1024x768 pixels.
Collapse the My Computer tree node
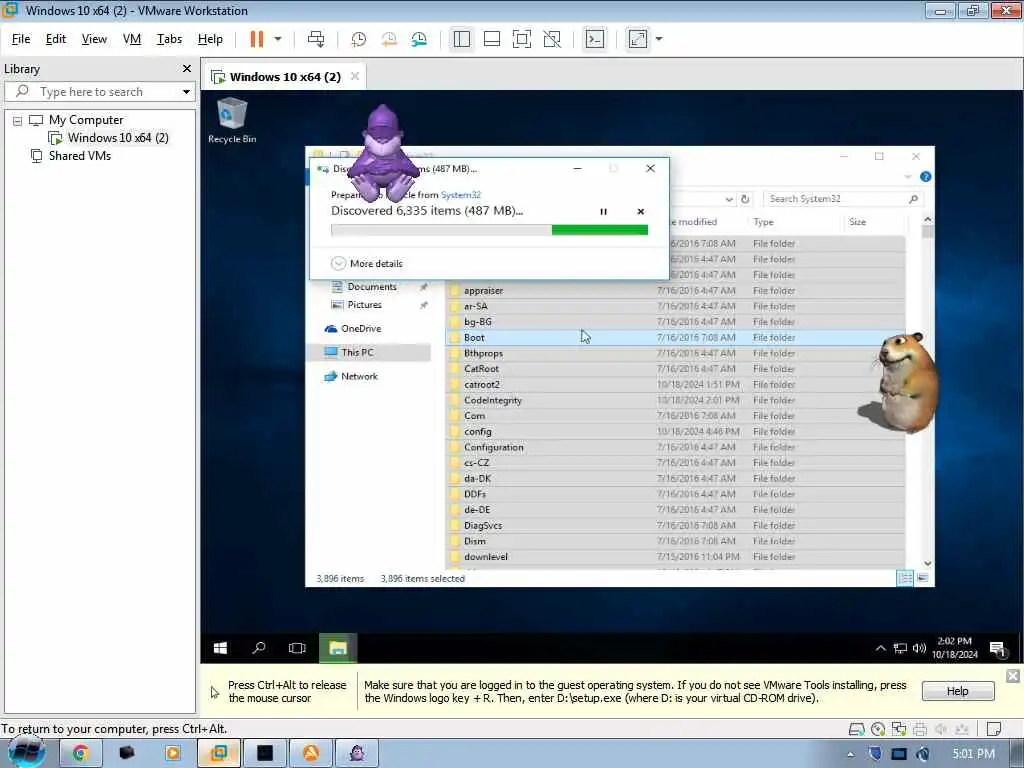18,121
